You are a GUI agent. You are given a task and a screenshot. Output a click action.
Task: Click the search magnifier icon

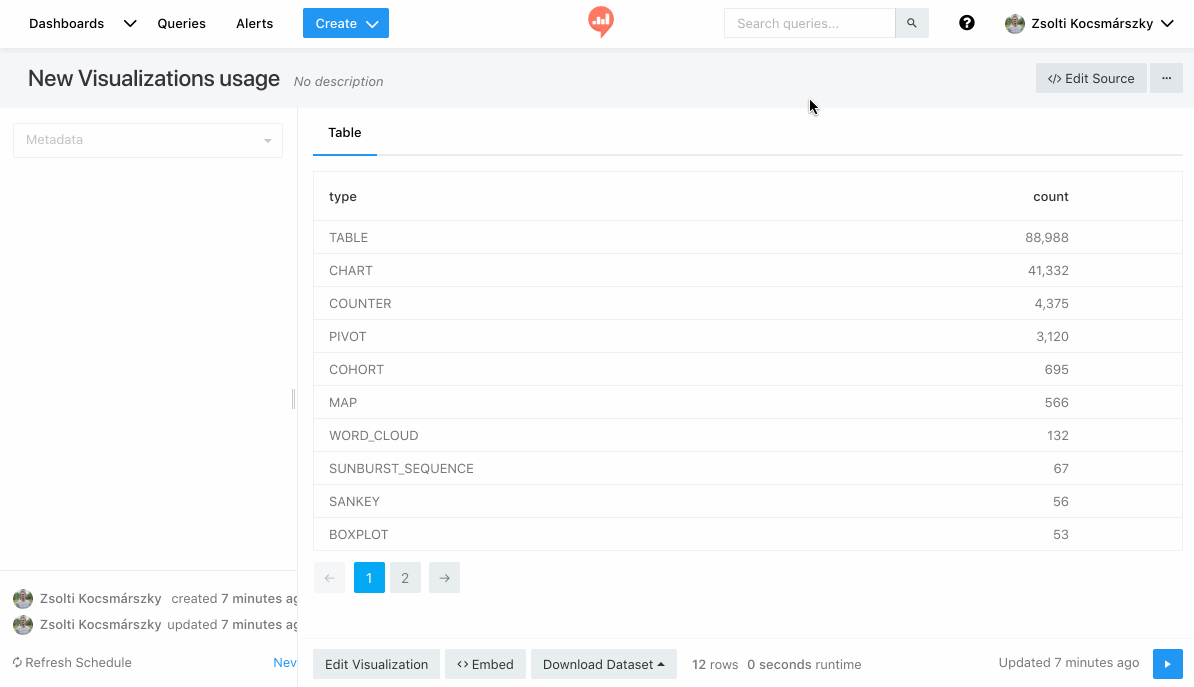(911, 22)
